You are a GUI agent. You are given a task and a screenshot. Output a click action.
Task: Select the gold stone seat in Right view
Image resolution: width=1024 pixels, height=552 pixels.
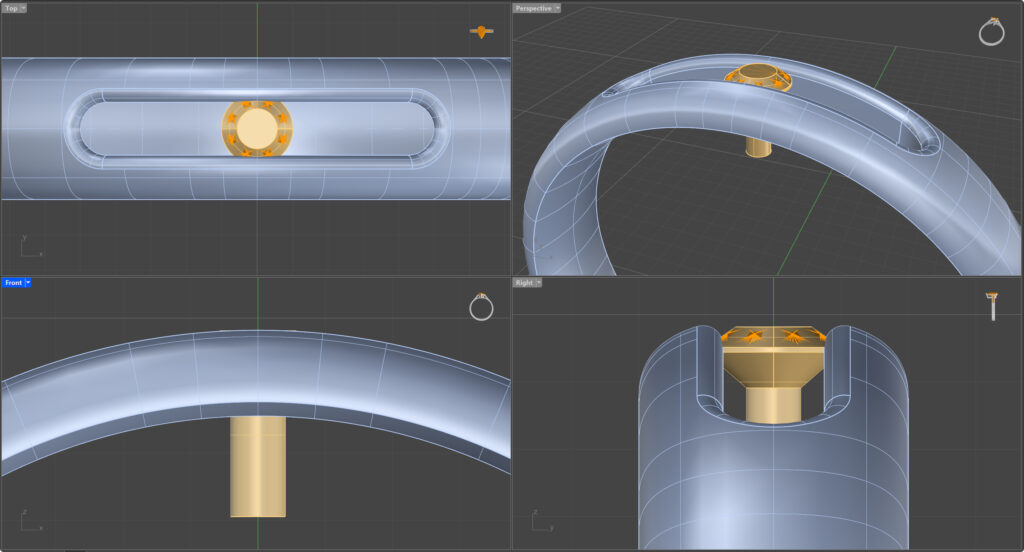coord(773,368)
